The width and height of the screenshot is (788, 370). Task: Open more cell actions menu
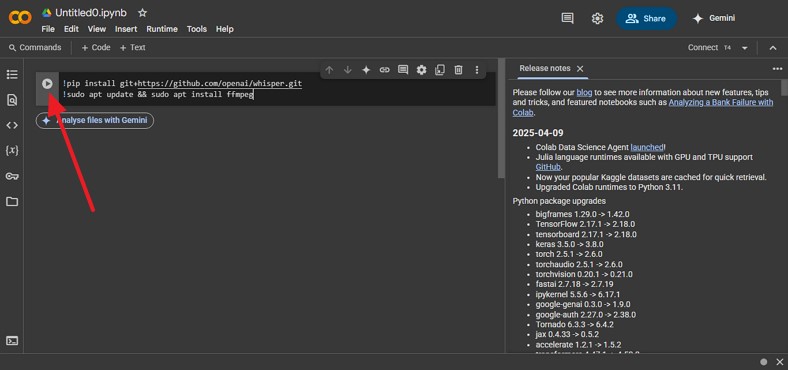pos(477,70)
